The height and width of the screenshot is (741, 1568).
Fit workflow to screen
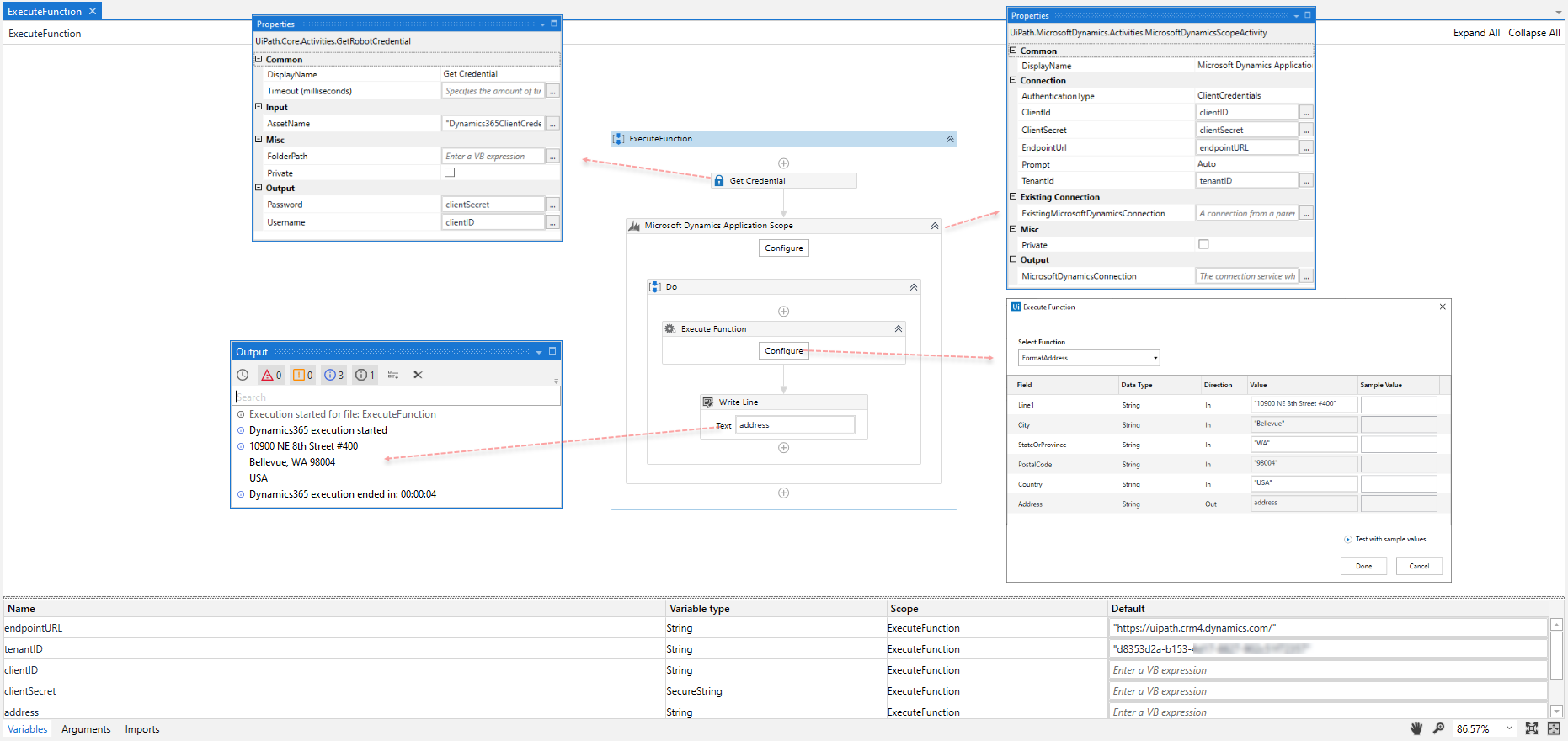(1532, 728)
